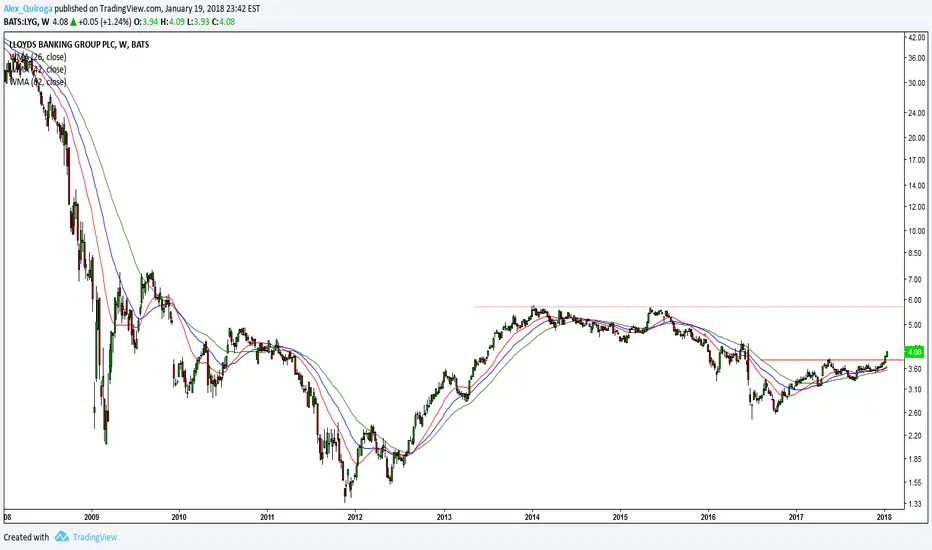Click the 1.55 price axis label

[915, 483]
